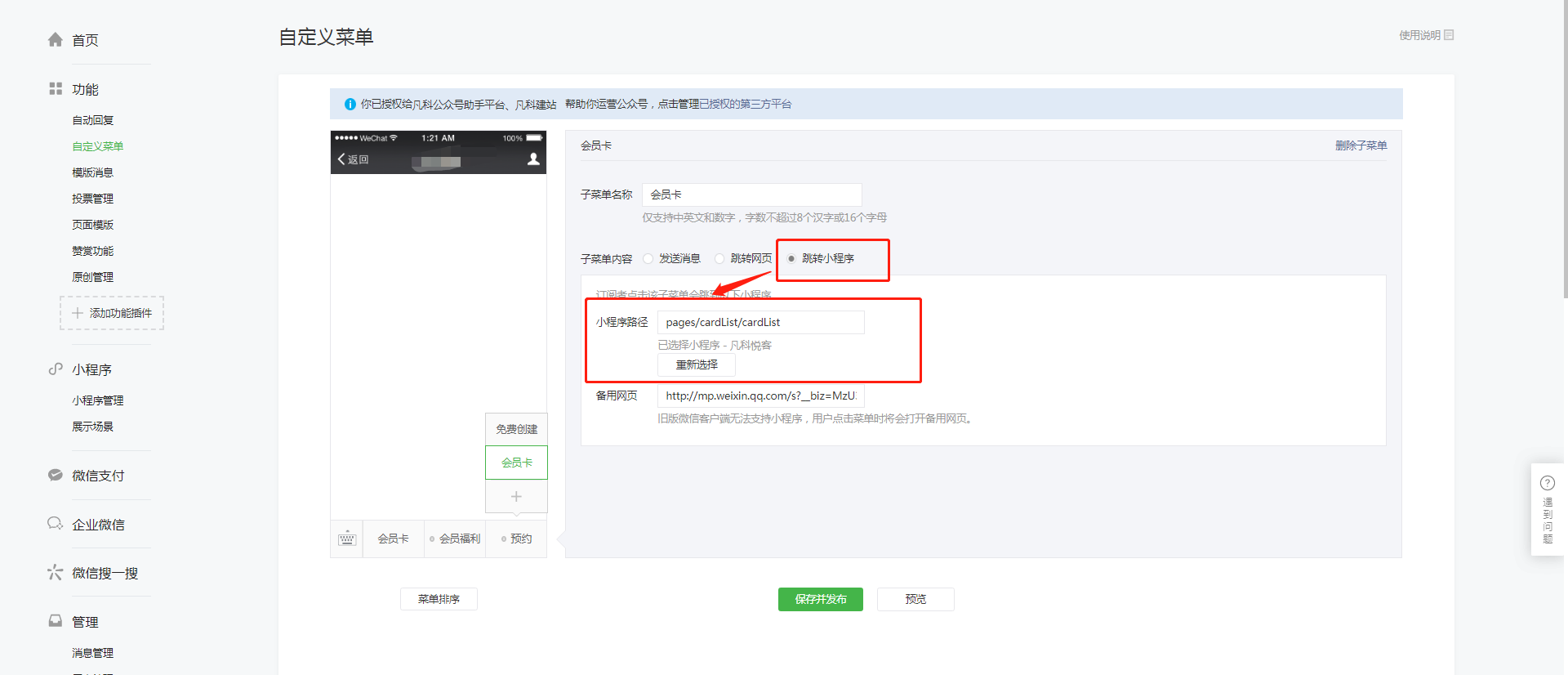The image size is (1568, 675).
Task: Click the 添加功能插件 button
Action: point(112,313)
